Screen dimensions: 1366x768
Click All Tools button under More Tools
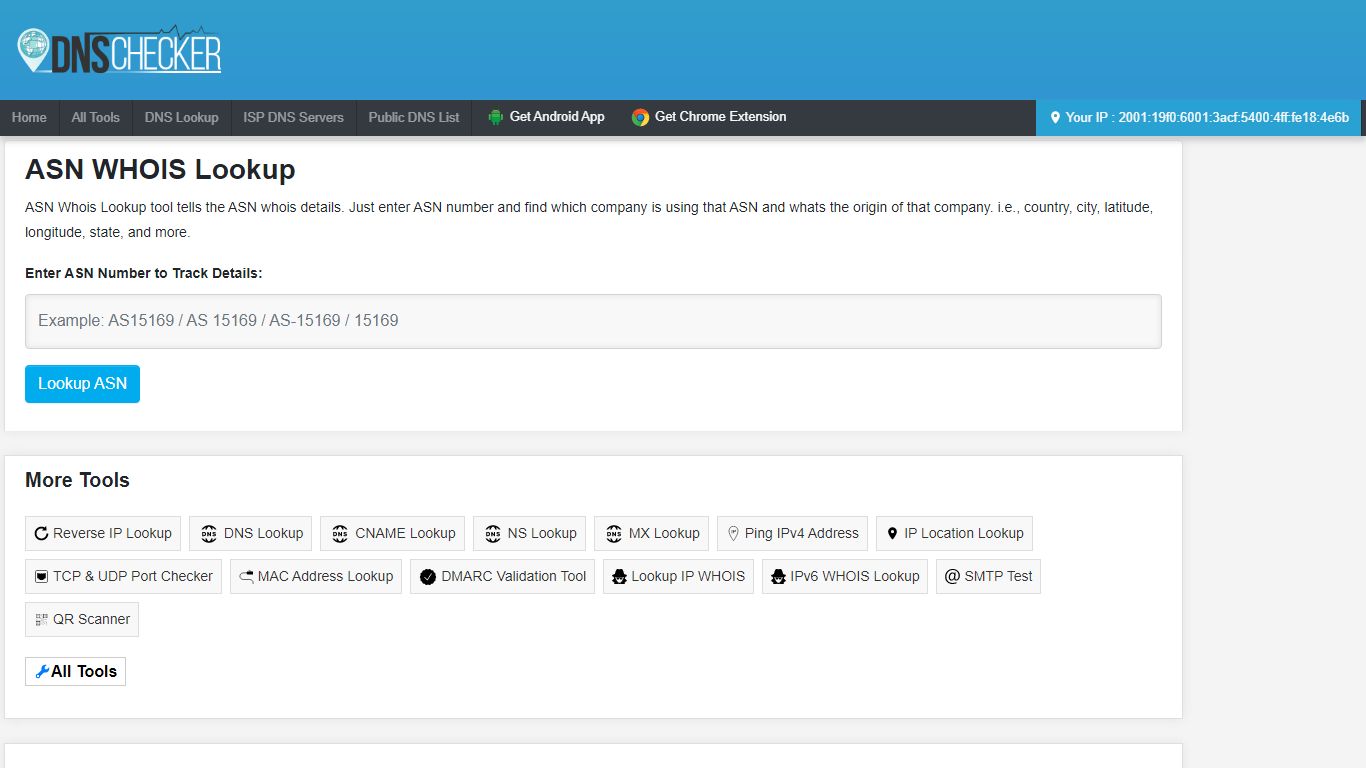(x=75, y=672)
